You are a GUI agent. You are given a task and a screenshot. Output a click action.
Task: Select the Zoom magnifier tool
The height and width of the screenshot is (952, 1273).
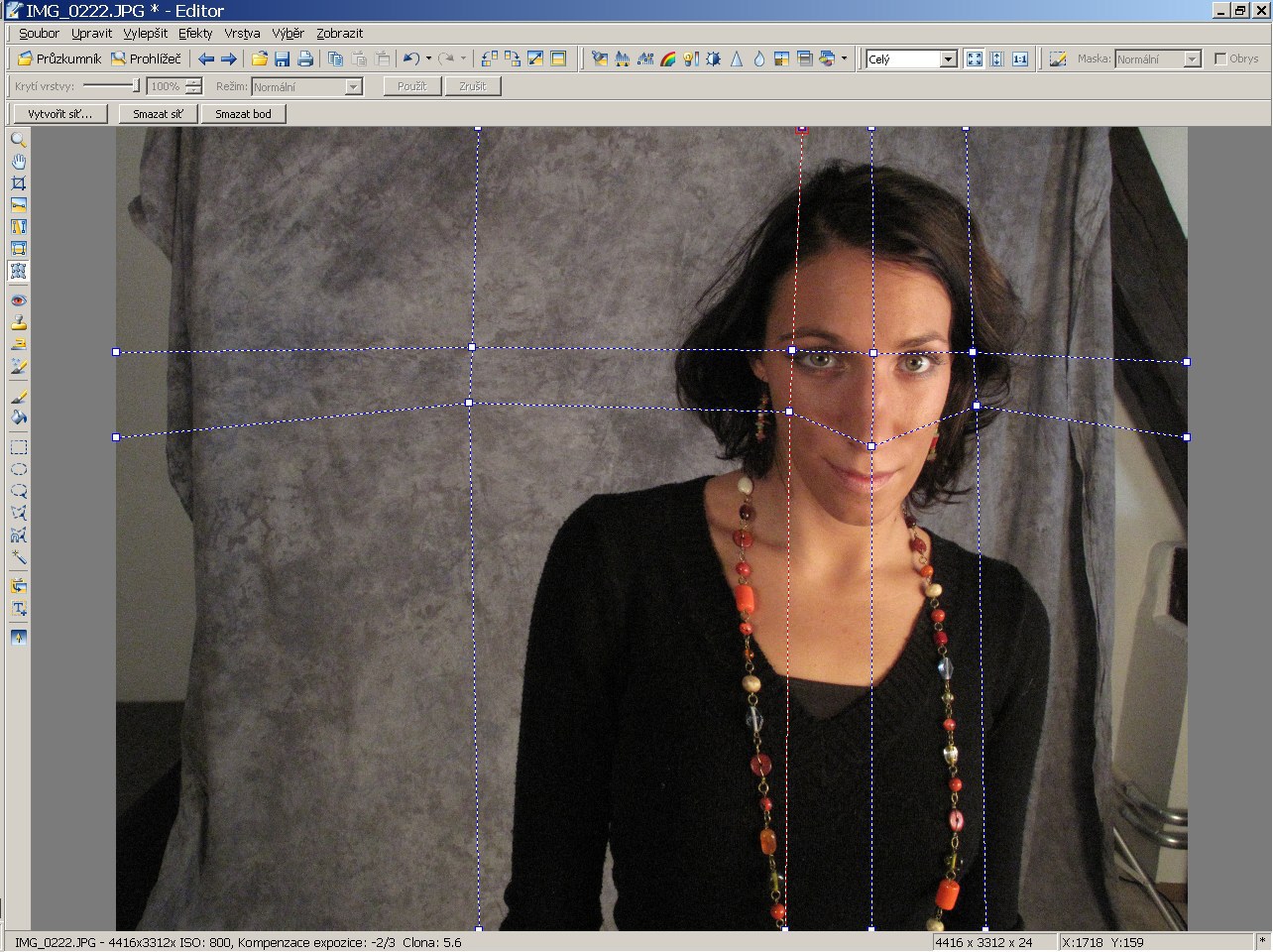pyautogui.click(x=18, y=140)
